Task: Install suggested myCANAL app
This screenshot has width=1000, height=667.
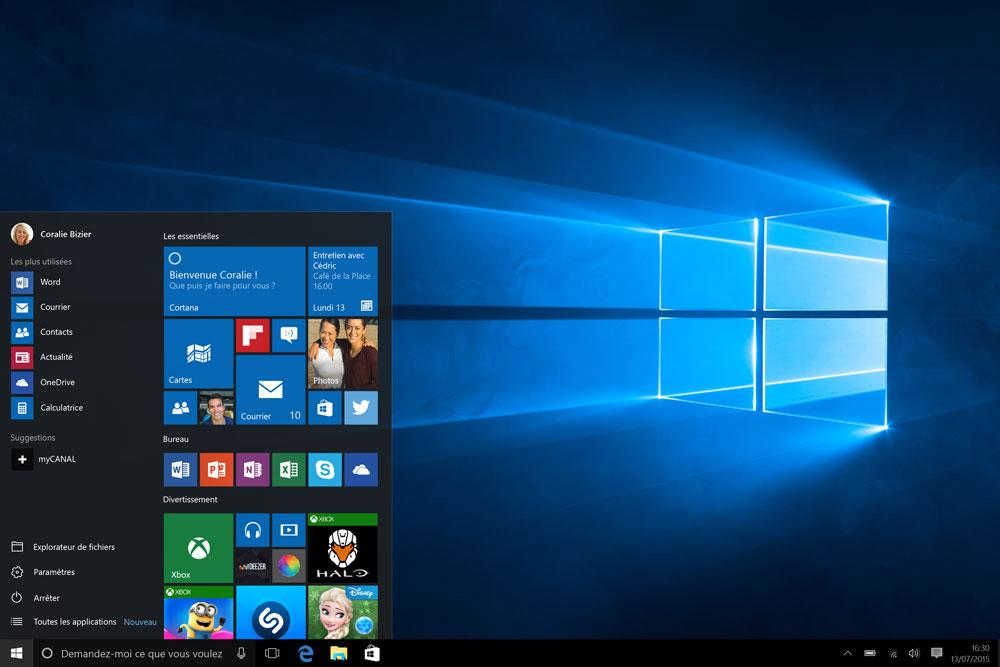Action: coord(43,459)
